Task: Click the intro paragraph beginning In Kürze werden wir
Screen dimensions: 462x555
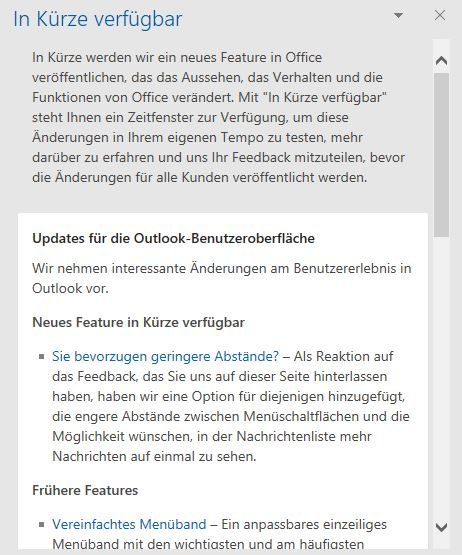Action: click(218, 117)
